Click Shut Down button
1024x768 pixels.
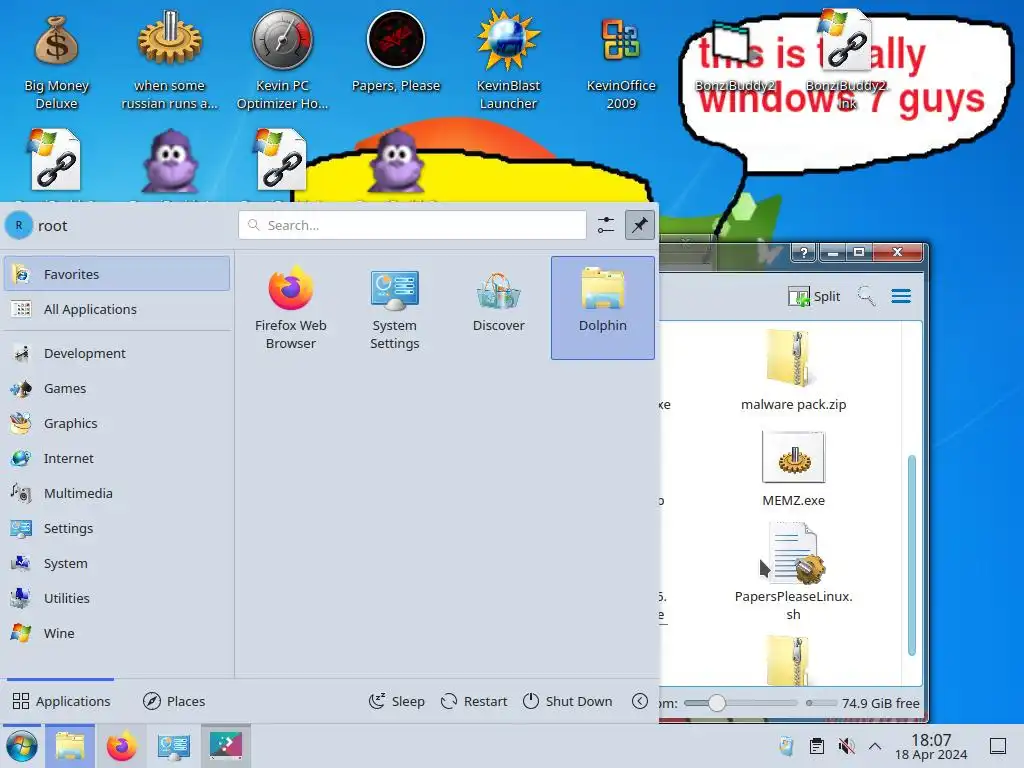pyautogui.click(x=568, y=701)
